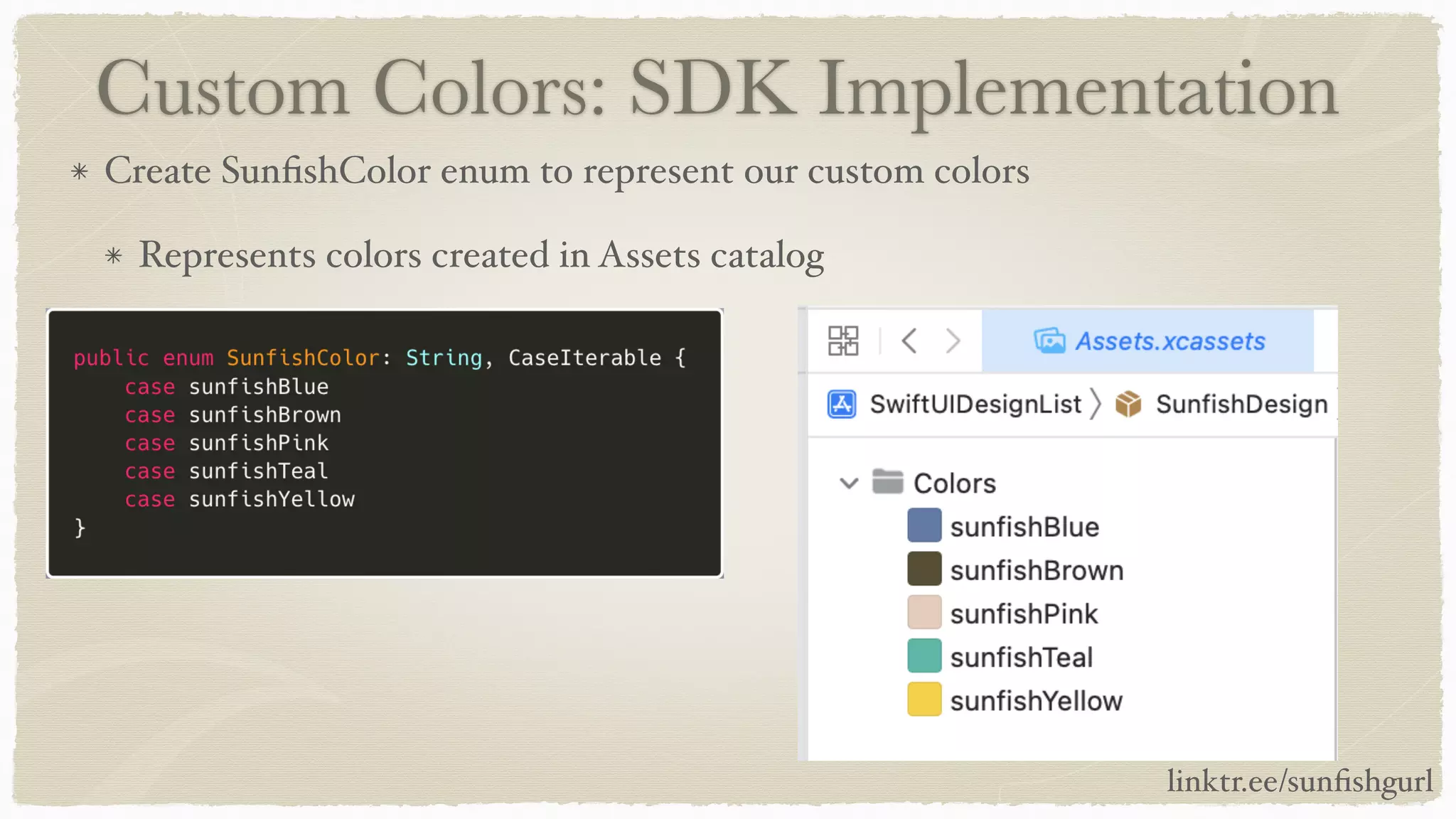This screenshot has width=1456, height=819.
Task: Click the SunfishDesign package box icon
Action: [x=1128, y=405]
